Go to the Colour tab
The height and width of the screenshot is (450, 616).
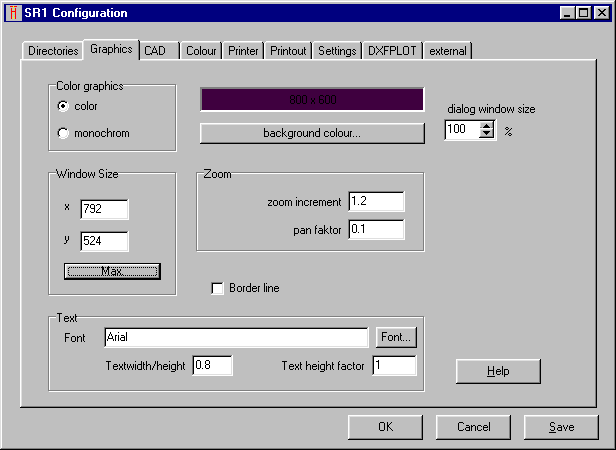coord(201,51)
